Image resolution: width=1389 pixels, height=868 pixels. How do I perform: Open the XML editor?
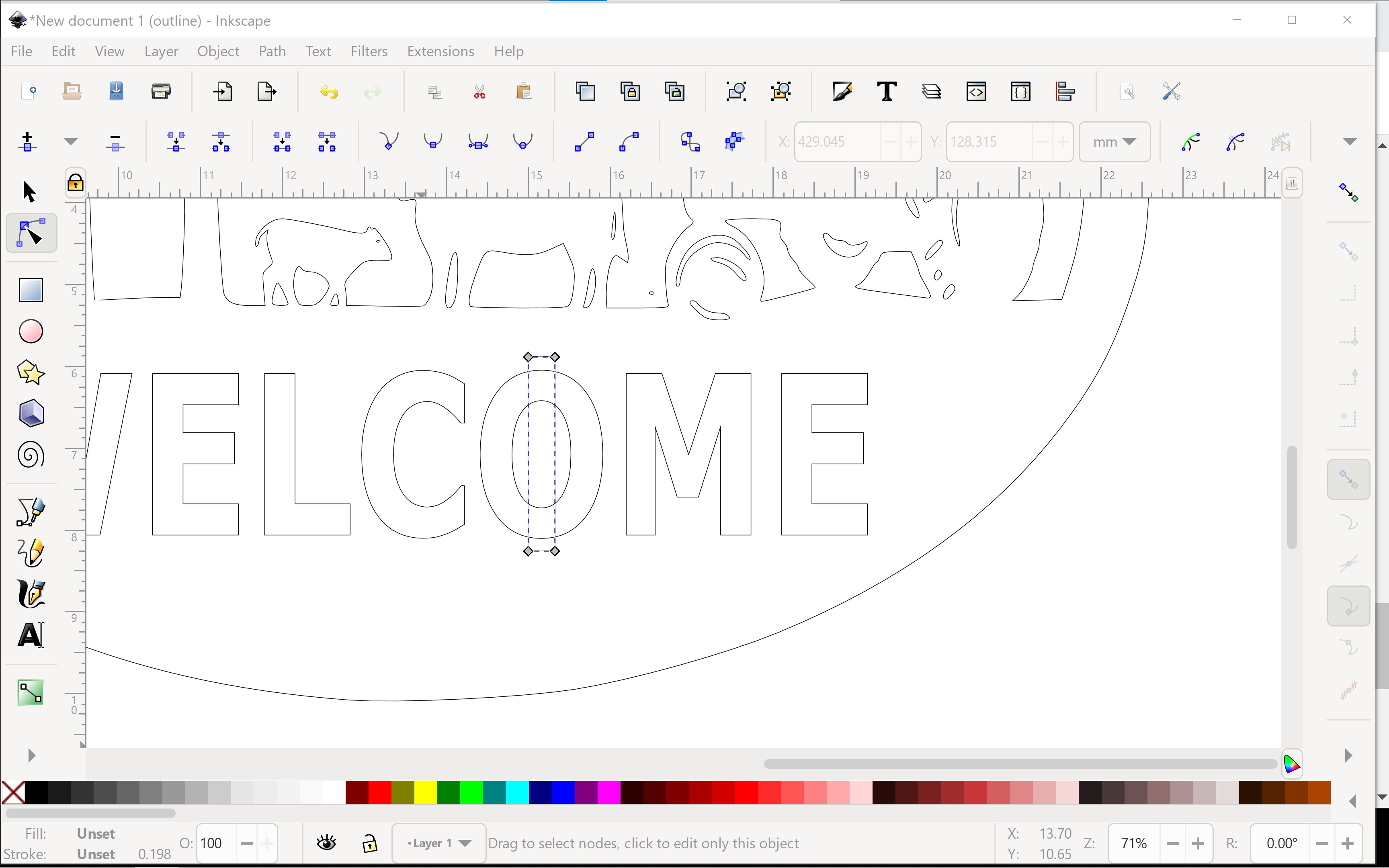976,91
